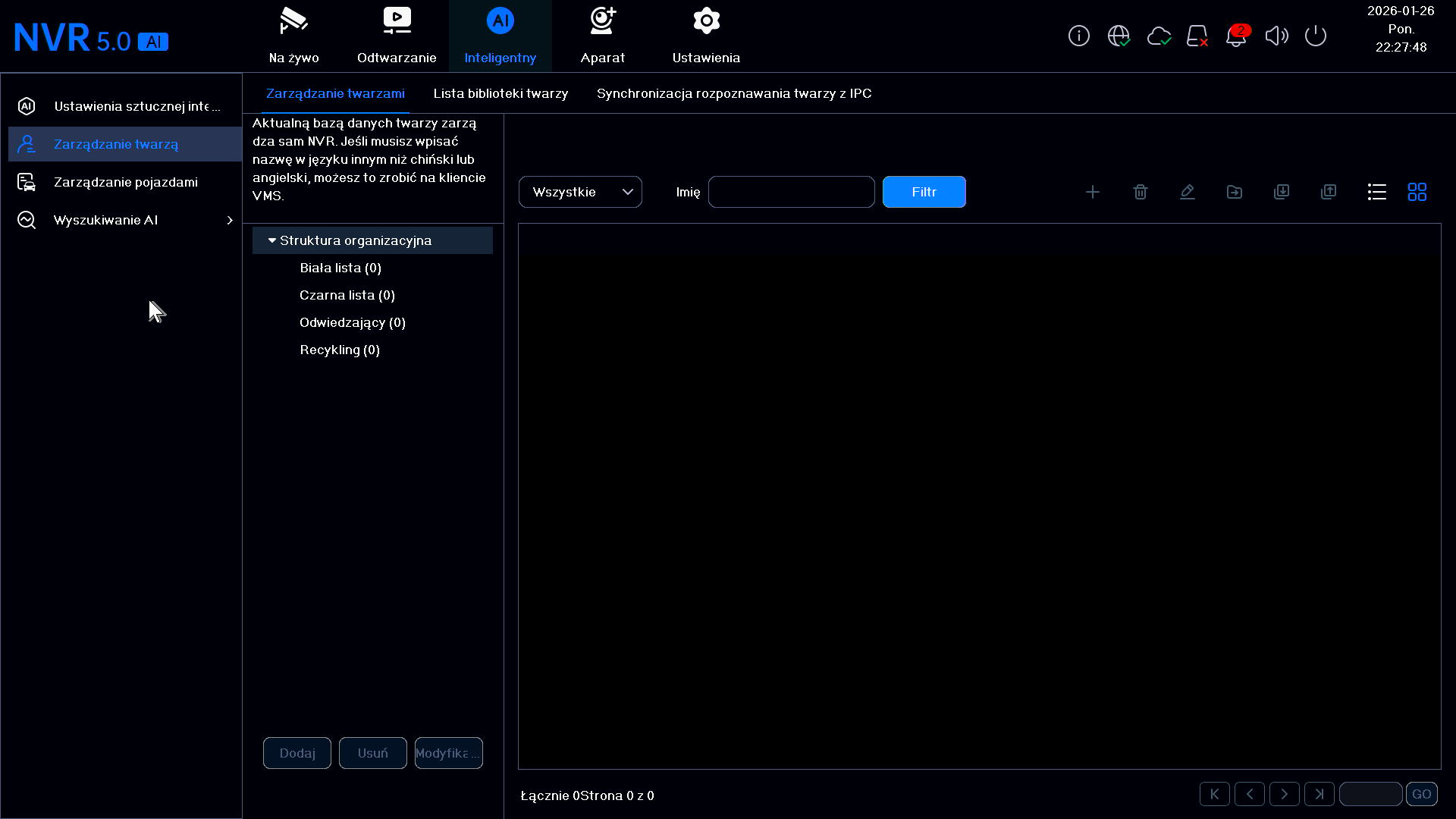Click the power shutdown icon
Viewport: 1456px width, 819px height.
(x=1316, y=36)
